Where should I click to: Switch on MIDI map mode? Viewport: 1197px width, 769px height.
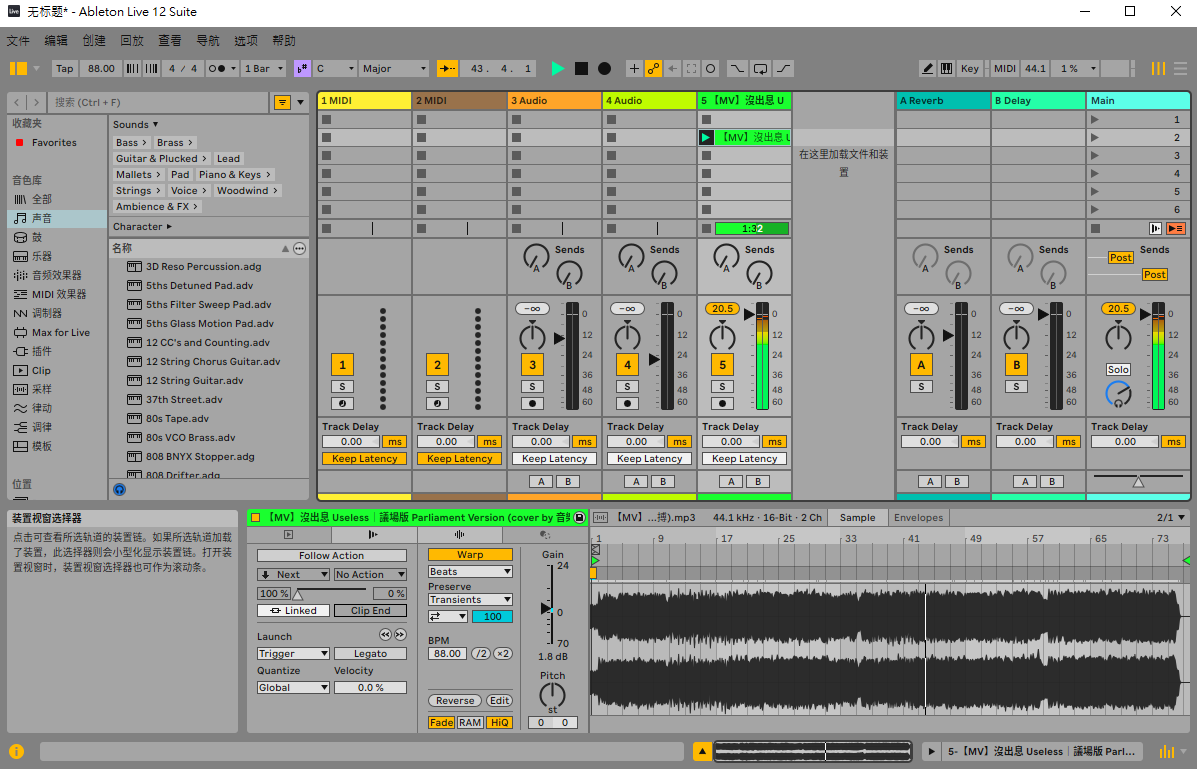pos(1005,69)
